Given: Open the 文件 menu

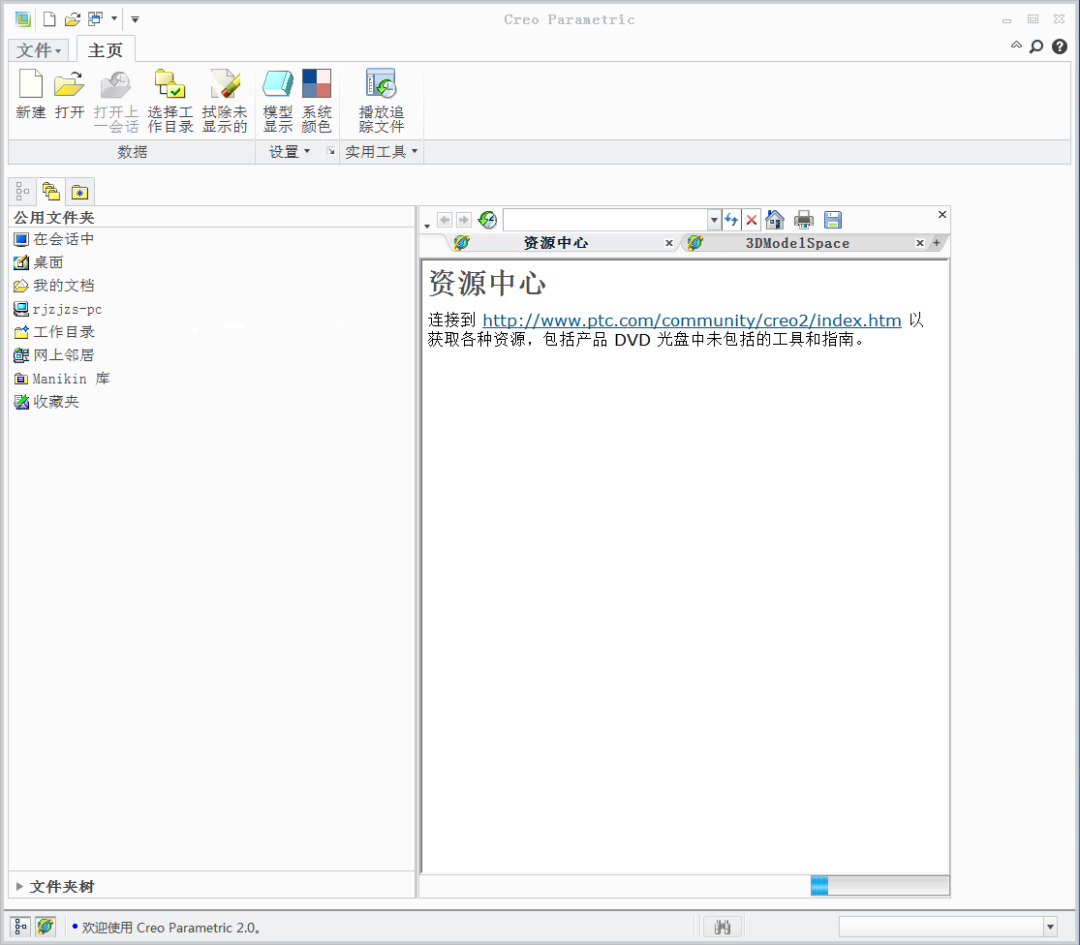Looking at the screenshot, I should (39, 50).
